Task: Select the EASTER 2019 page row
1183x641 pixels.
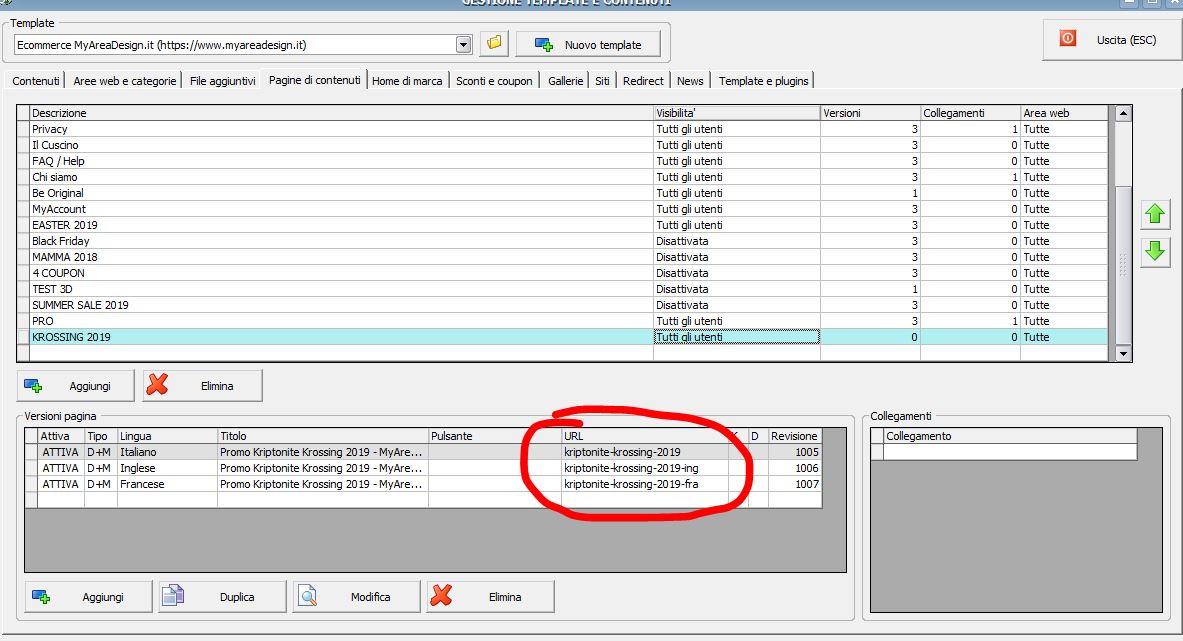Action: click(562, 225)
